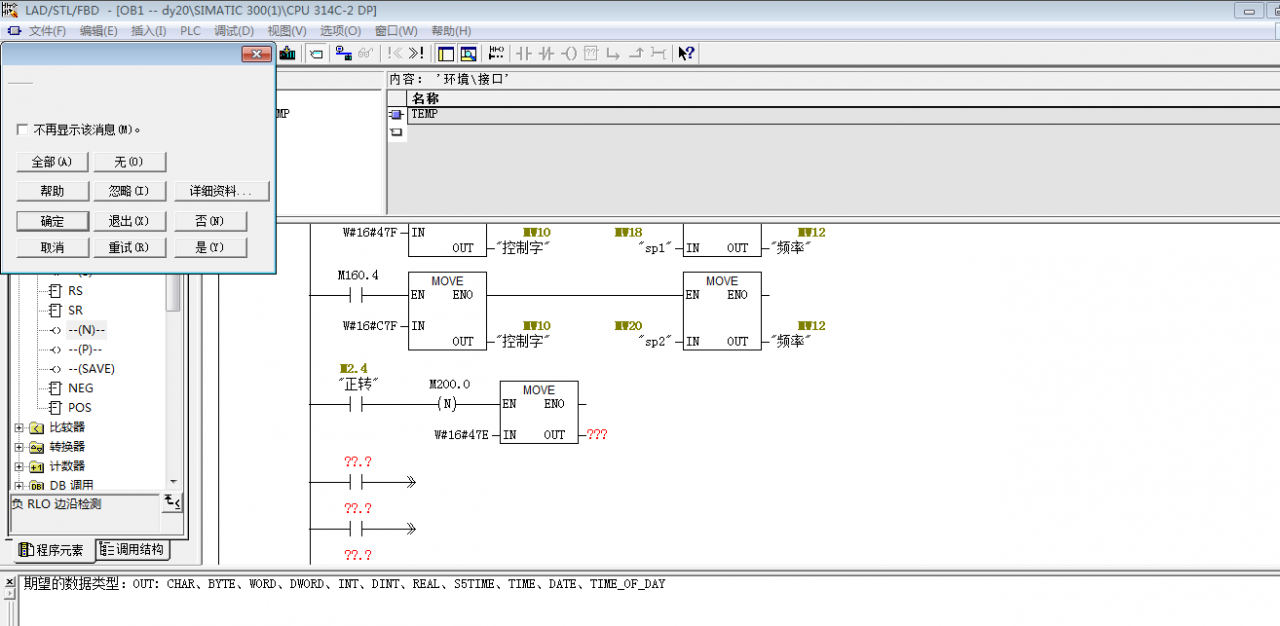Expand the 计数器 folder
Image resolution: width=1280 pixels, height=626 pixels.
[20, 466]
